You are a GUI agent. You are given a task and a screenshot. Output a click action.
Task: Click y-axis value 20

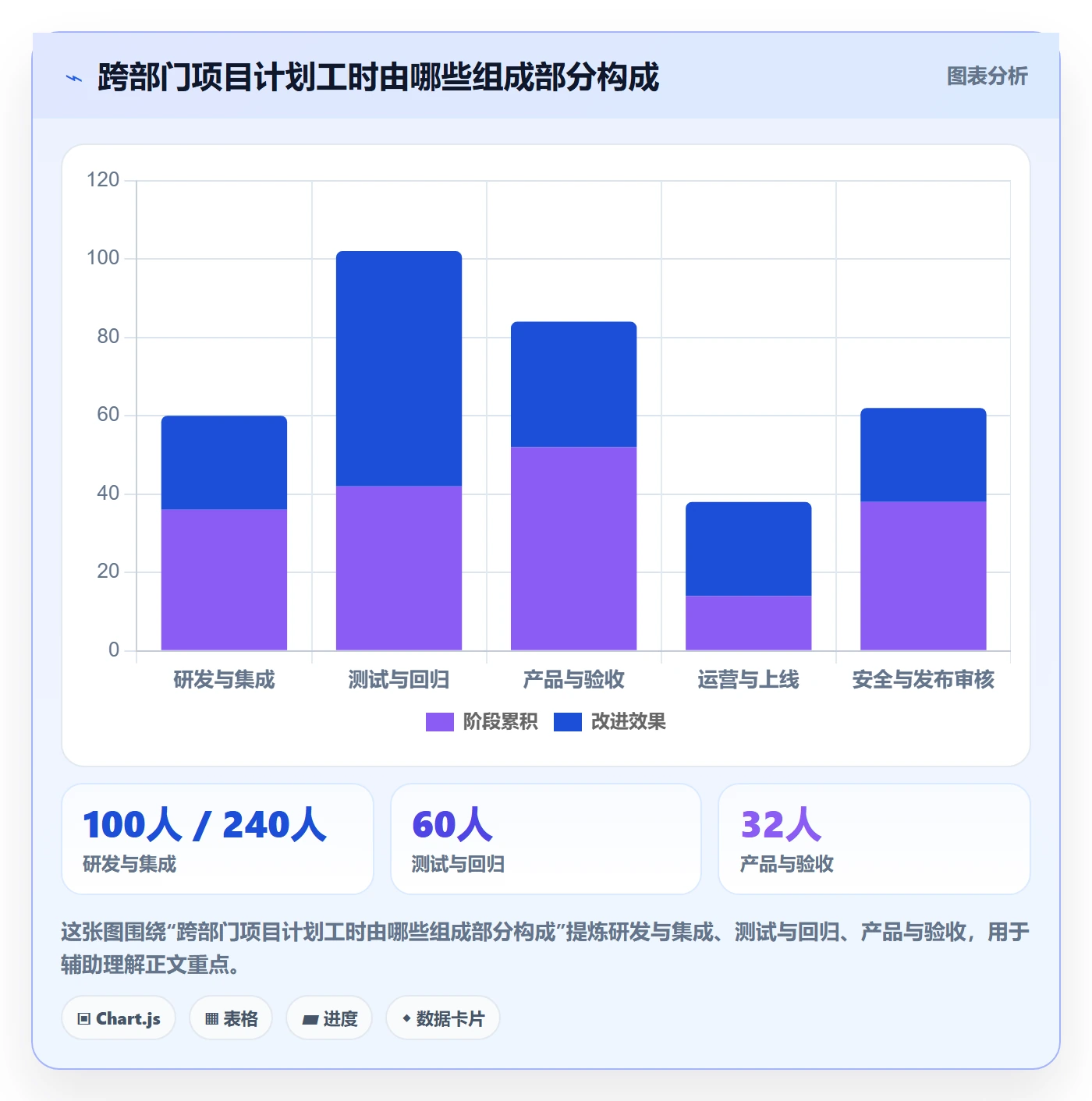point(108,572)
